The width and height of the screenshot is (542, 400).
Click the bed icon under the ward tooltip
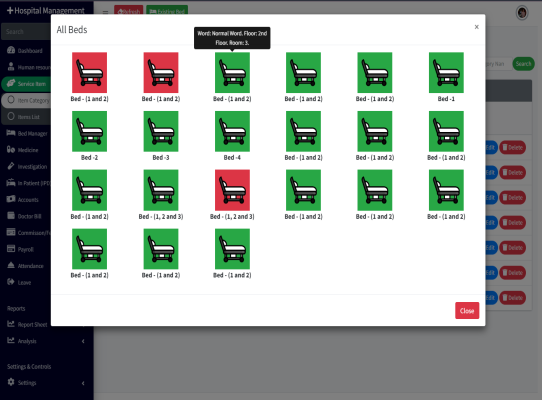232,73
